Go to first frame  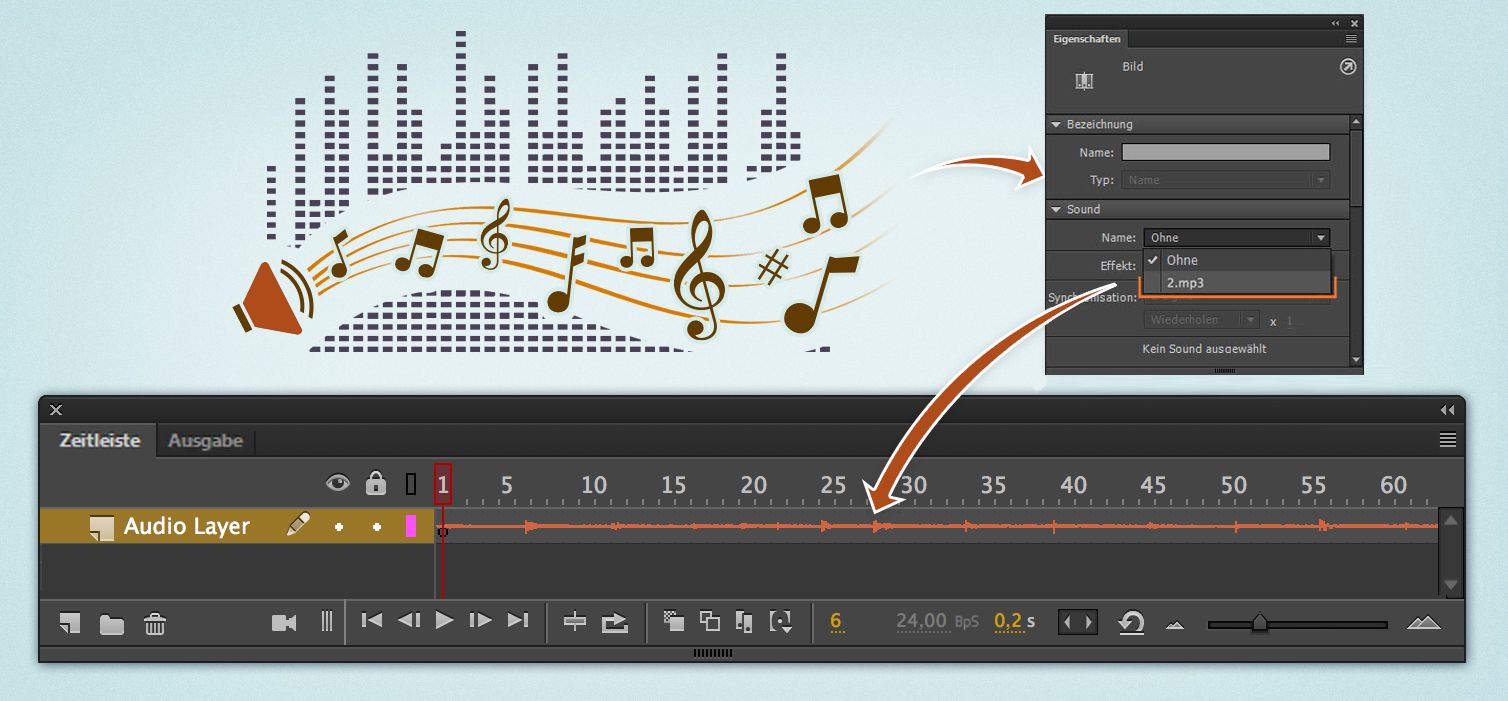(x=371, y=620)
